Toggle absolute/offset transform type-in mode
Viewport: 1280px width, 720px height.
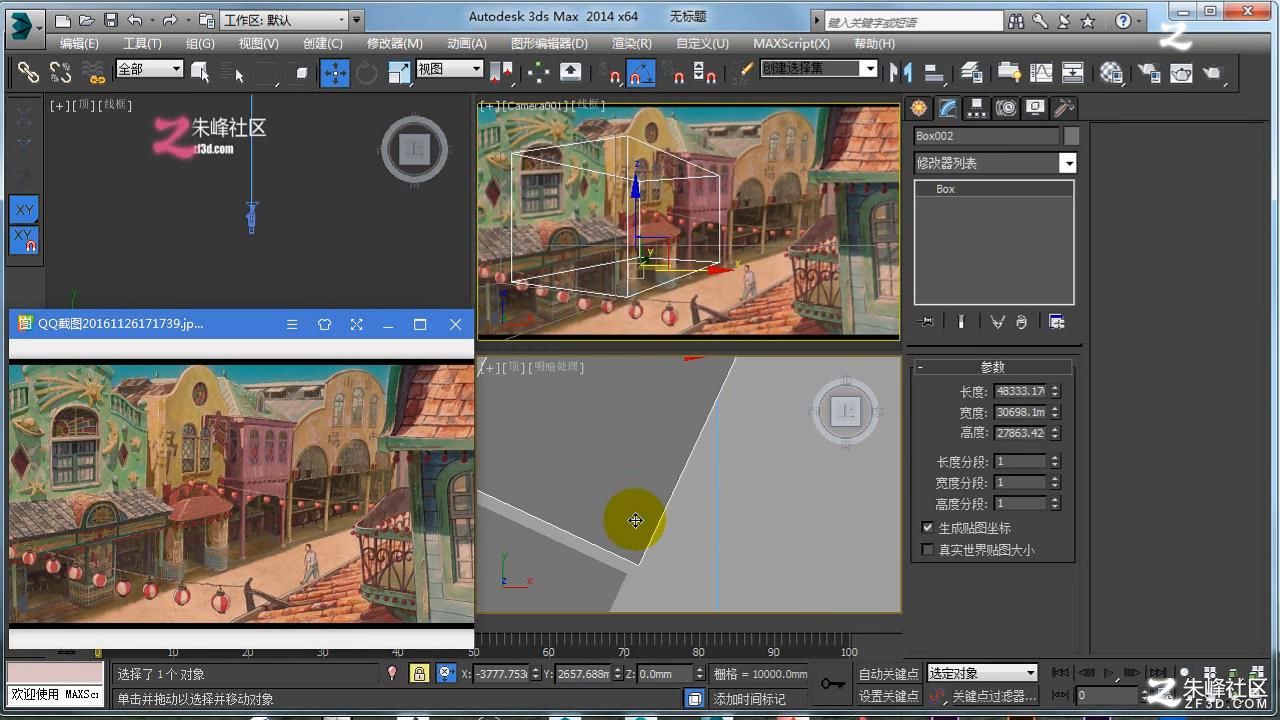[446, 674]
